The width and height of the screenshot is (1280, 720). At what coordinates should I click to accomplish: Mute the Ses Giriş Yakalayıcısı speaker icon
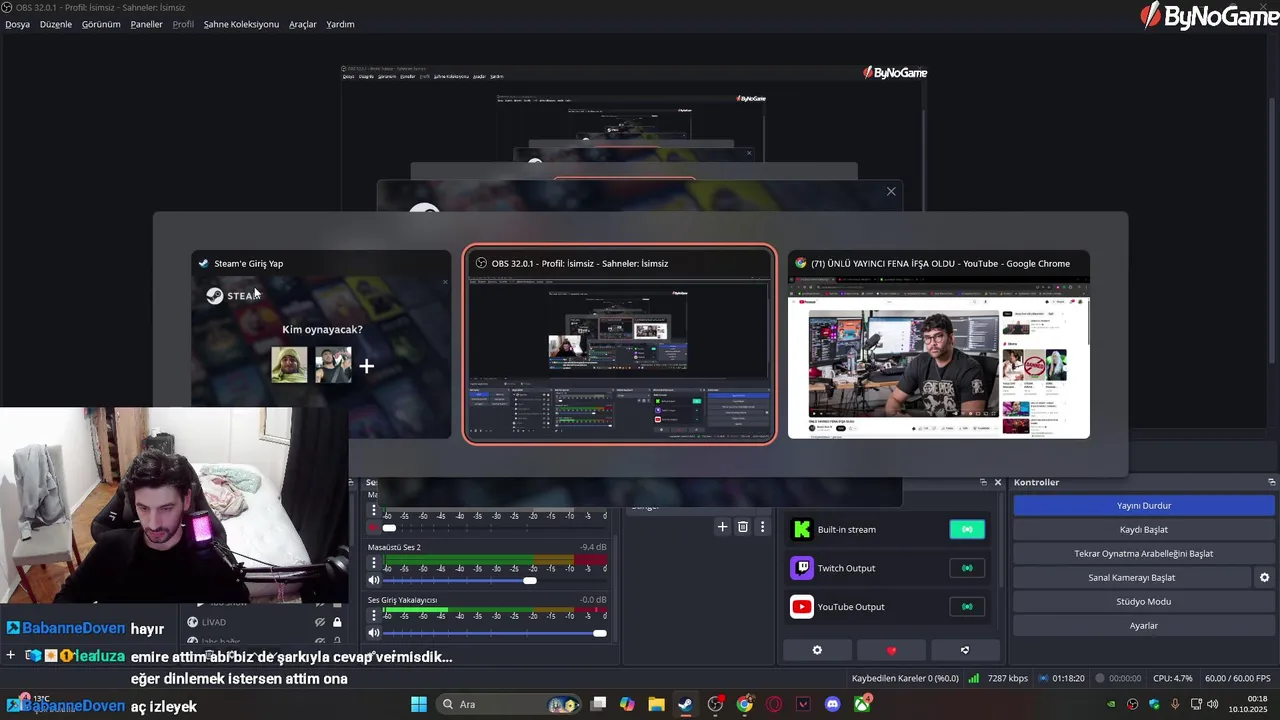(374, 633)
